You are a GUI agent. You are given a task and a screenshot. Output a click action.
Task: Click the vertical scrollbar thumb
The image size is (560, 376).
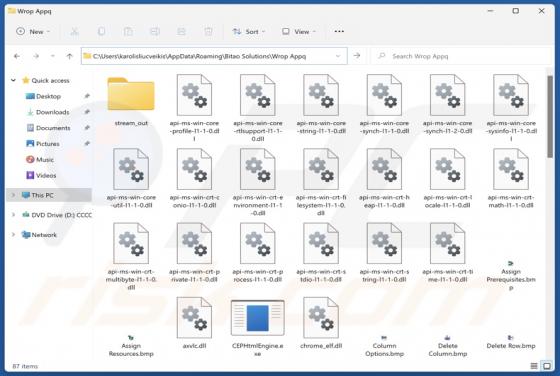[550, 116]
